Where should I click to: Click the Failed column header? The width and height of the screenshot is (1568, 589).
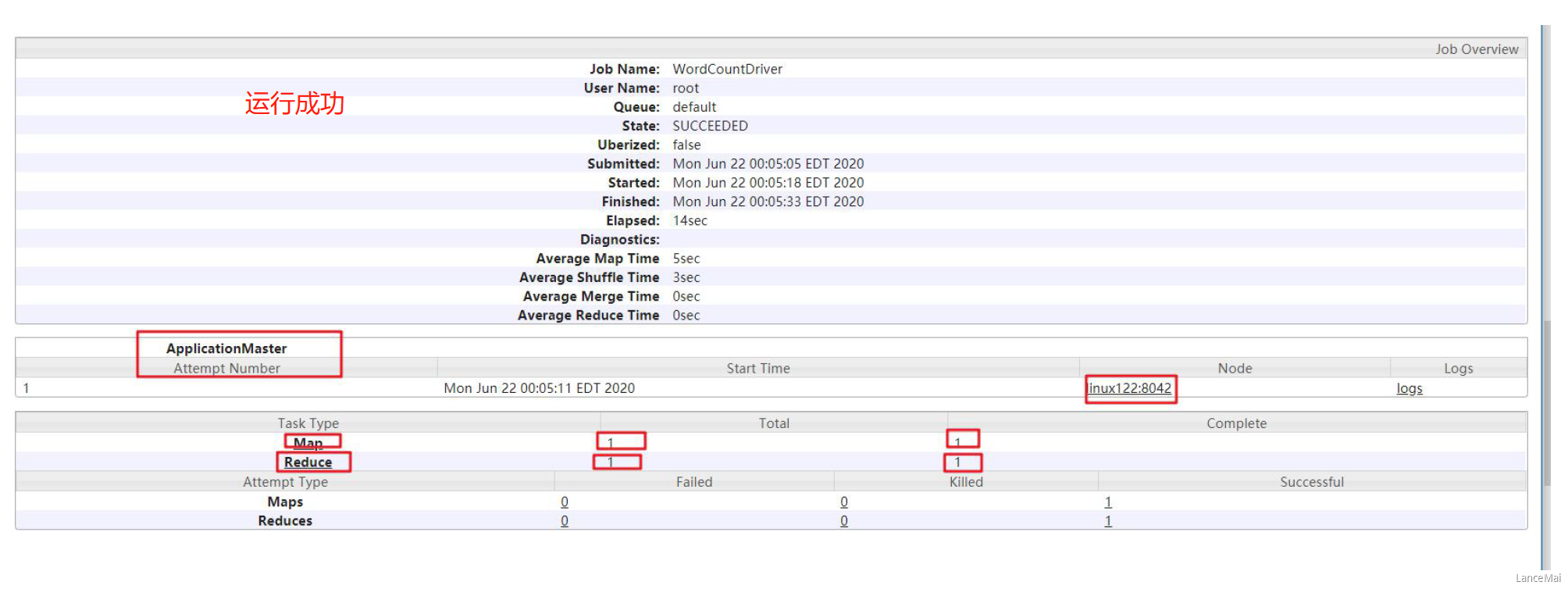(x=694, y=481)
